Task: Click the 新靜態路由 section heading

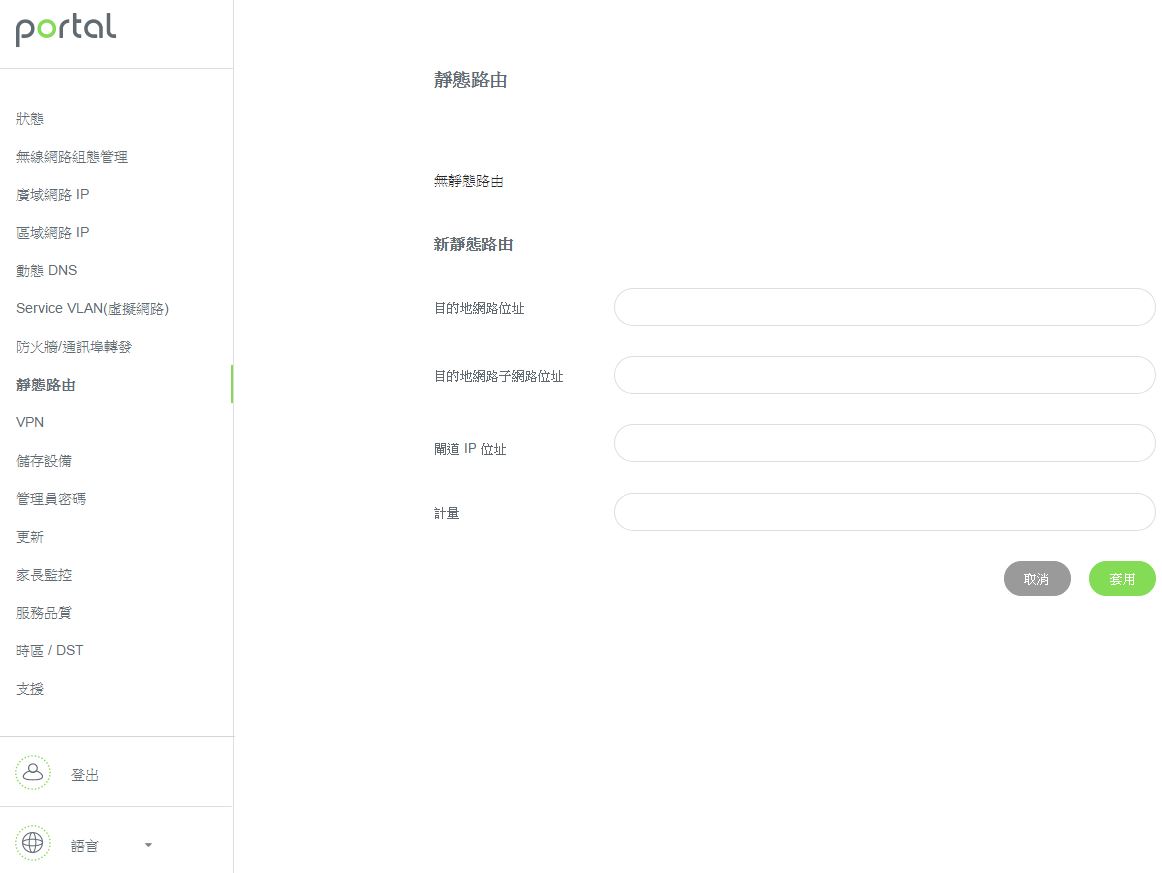Action: click(x=474, y=245)
